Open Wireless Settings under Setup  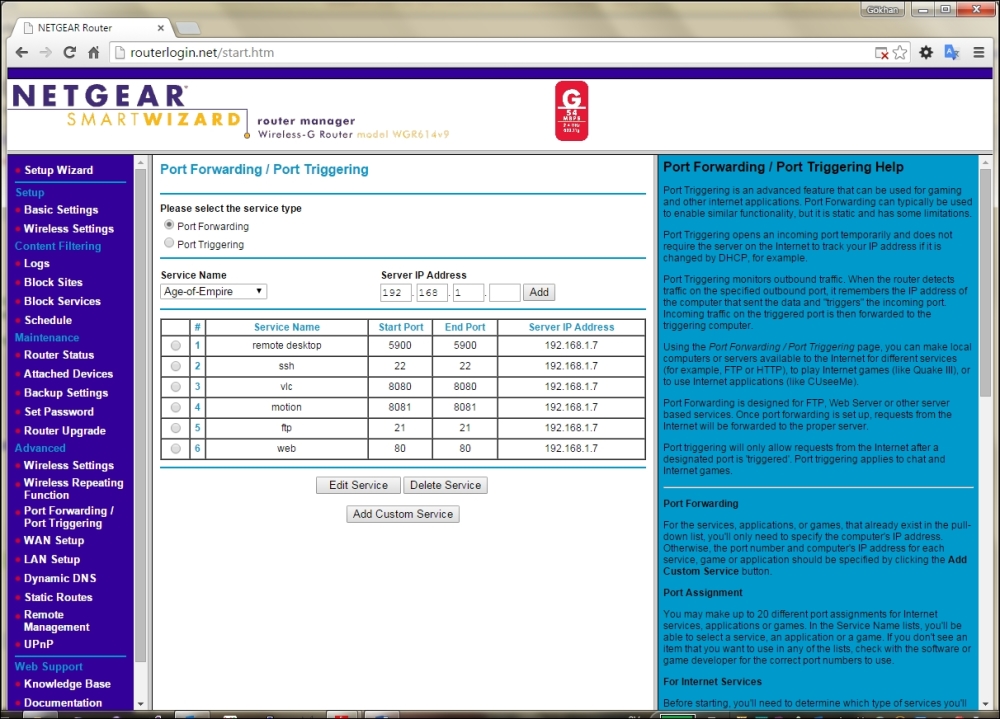pos(69,228)
